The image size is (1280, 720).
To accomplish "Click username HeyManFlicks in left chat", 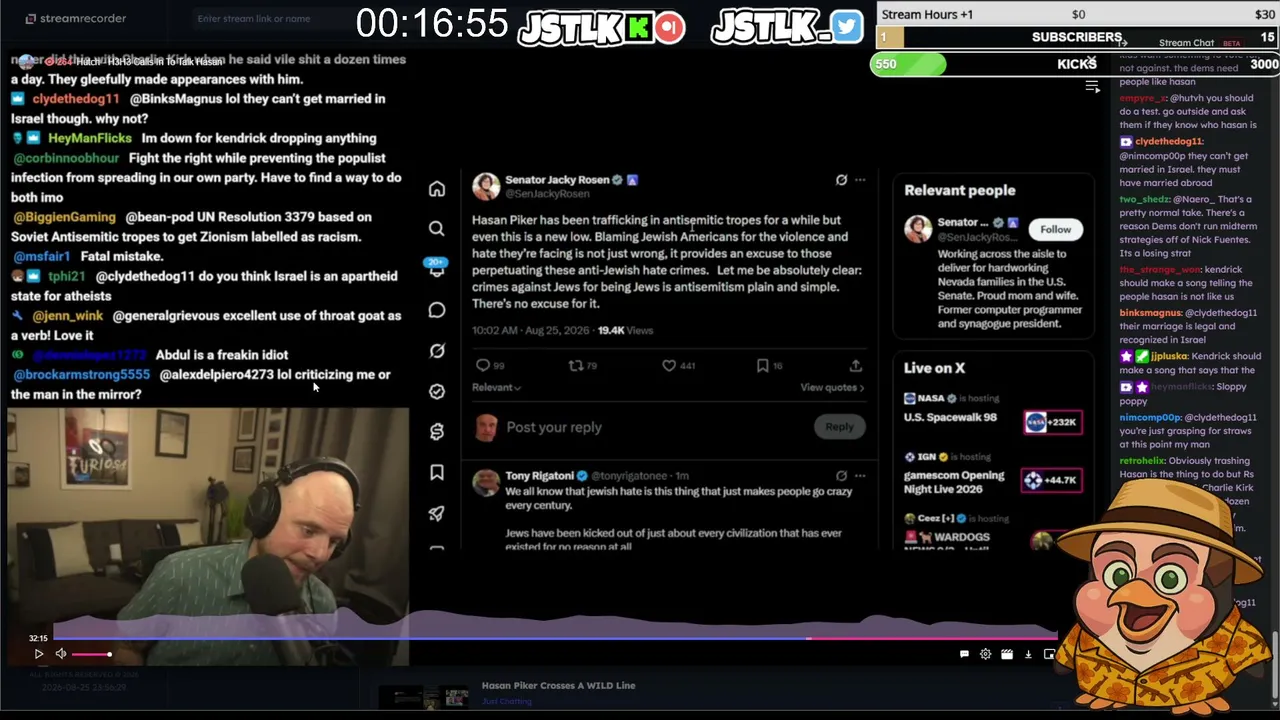I will pyautogui.click(x=90, y=138).
